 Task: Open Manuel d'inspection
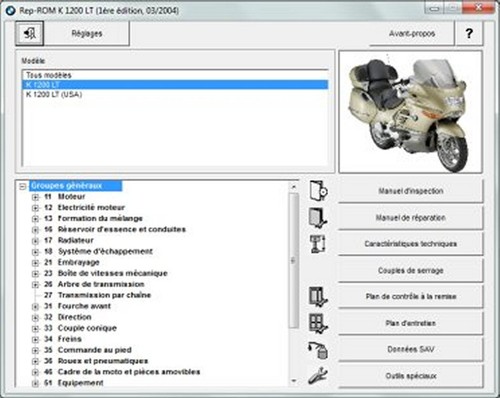[411, 191]
